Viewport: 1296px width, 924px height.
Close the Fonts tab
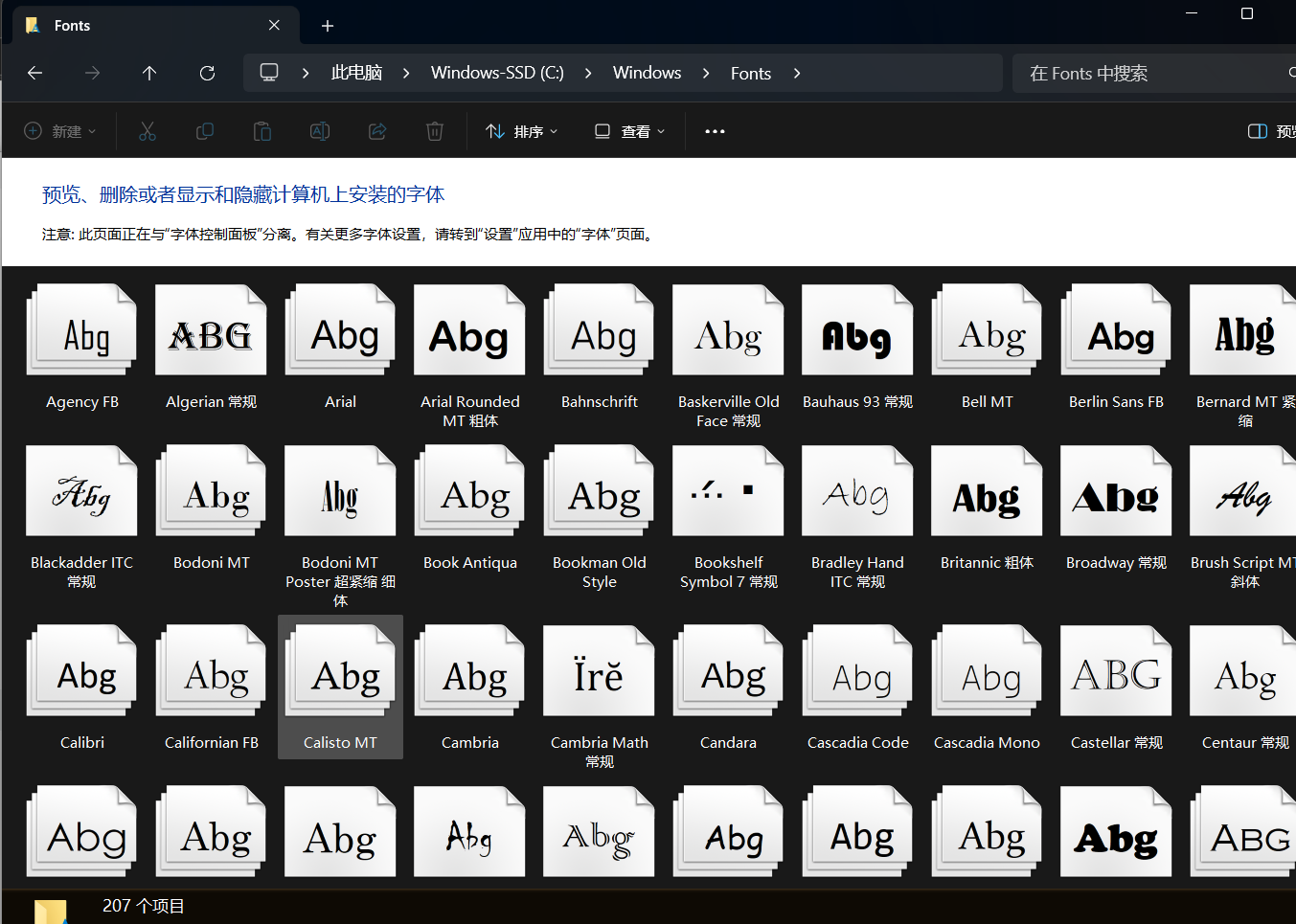pos(275,25)
